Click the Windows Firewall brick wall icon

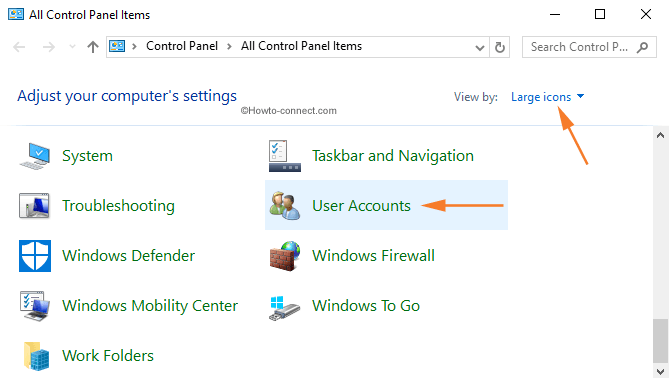pyautogui.click(x=285, y=256)
